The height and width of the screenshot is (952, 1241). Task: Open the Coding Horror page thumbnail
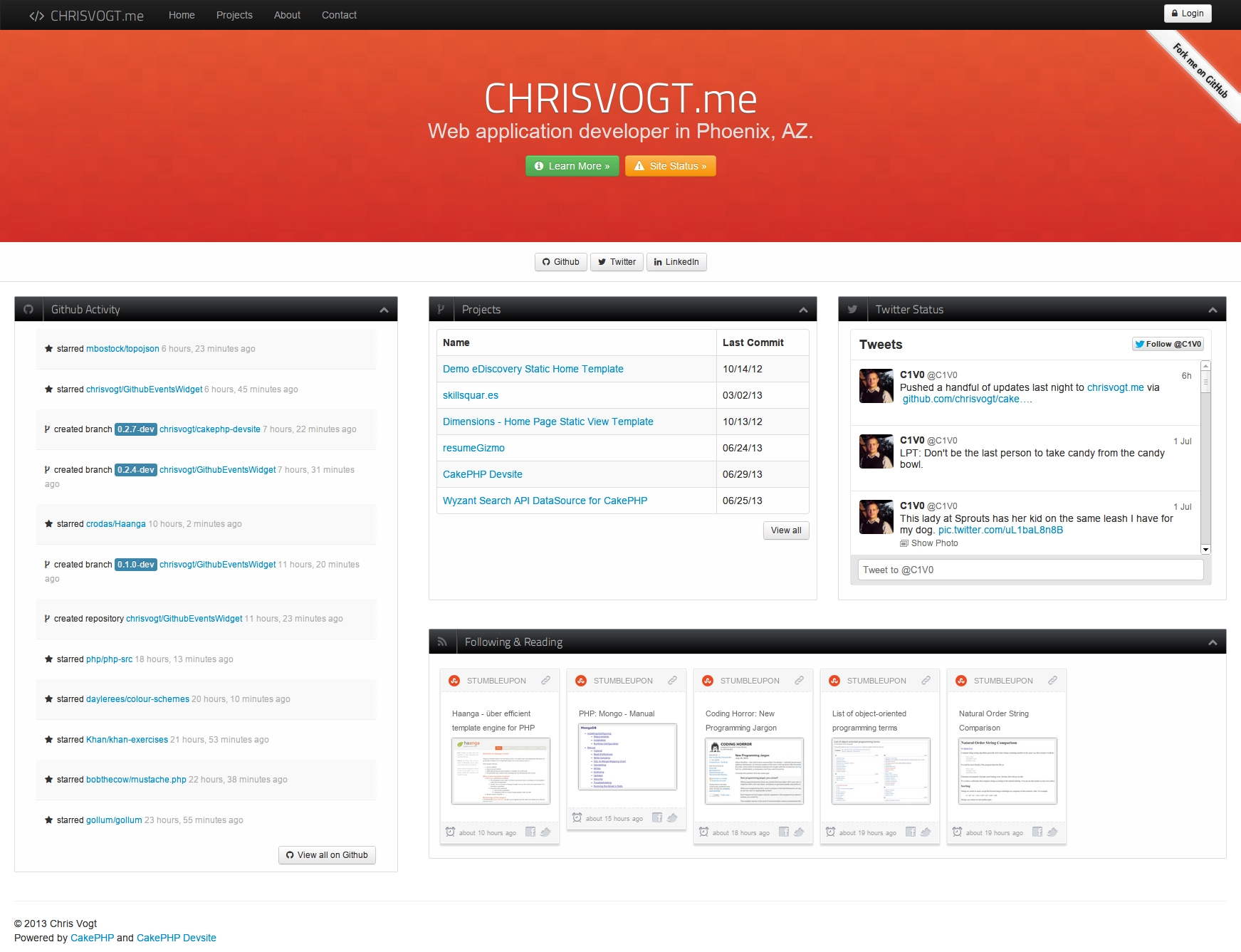point(754,771)
